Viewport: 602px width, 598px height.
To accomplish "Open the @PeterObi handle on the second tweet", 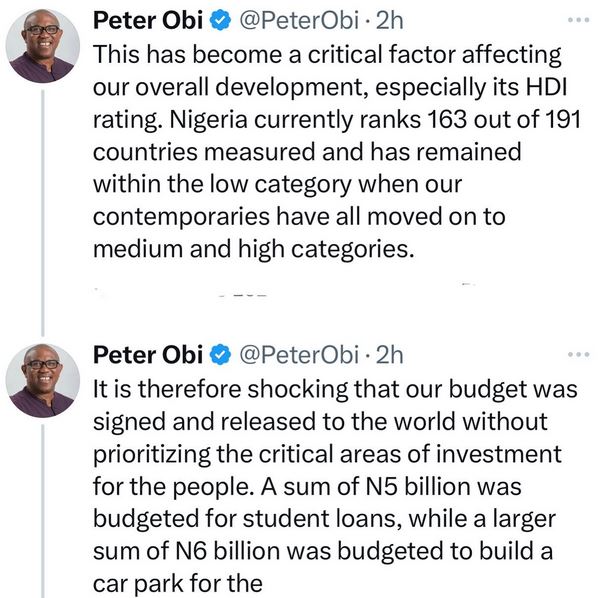I will point(295,354).
